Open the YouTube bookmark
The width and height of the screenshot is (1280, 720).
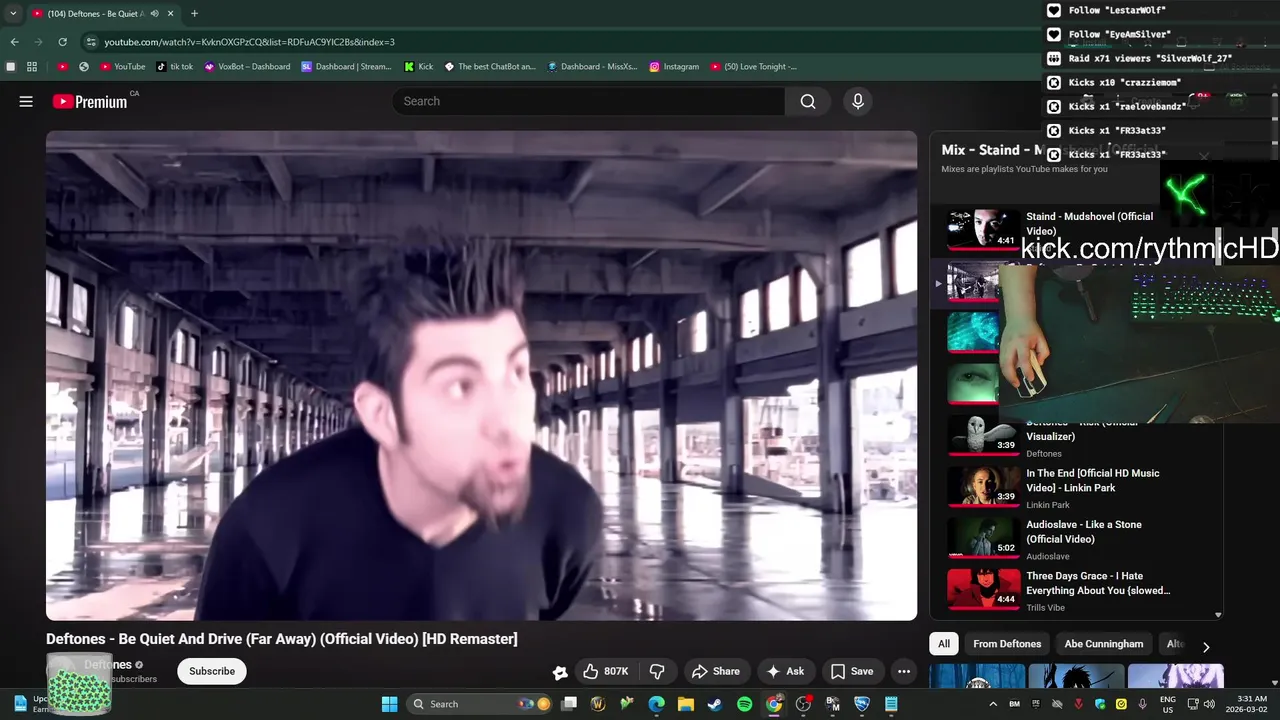click(123, 67)
